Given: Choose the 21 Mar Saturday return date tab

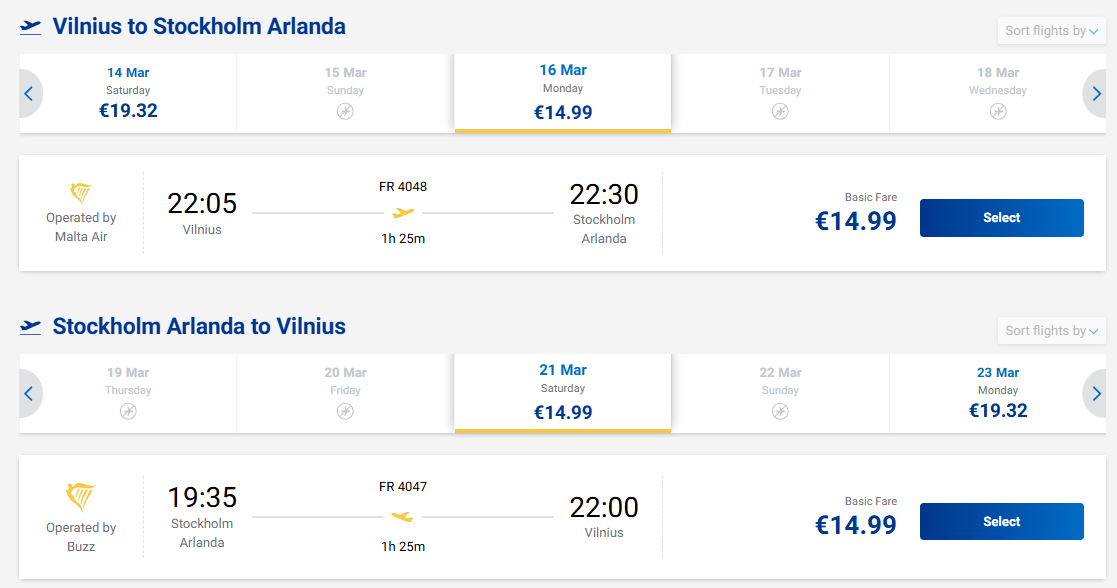Looking at the screenshot, I should click(563, 393).
